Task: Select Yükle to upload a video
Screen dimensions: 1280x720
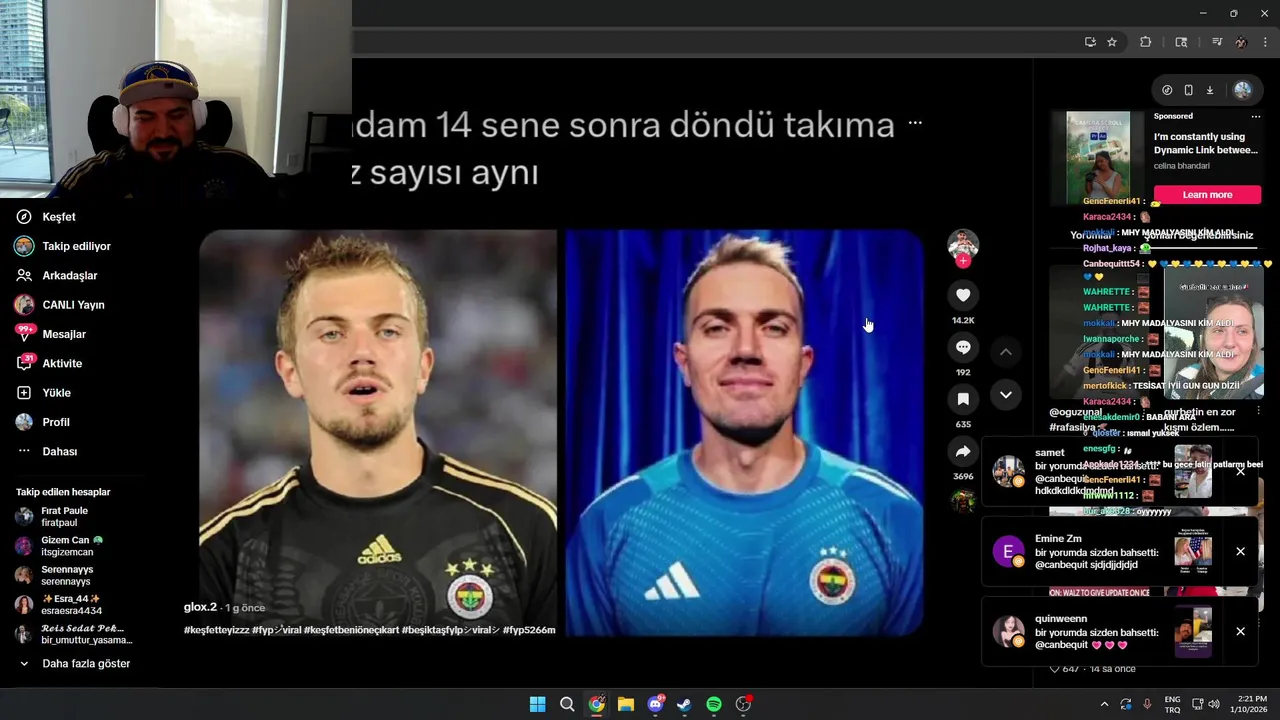Action: pyautogui.click(x=43, y=393)
